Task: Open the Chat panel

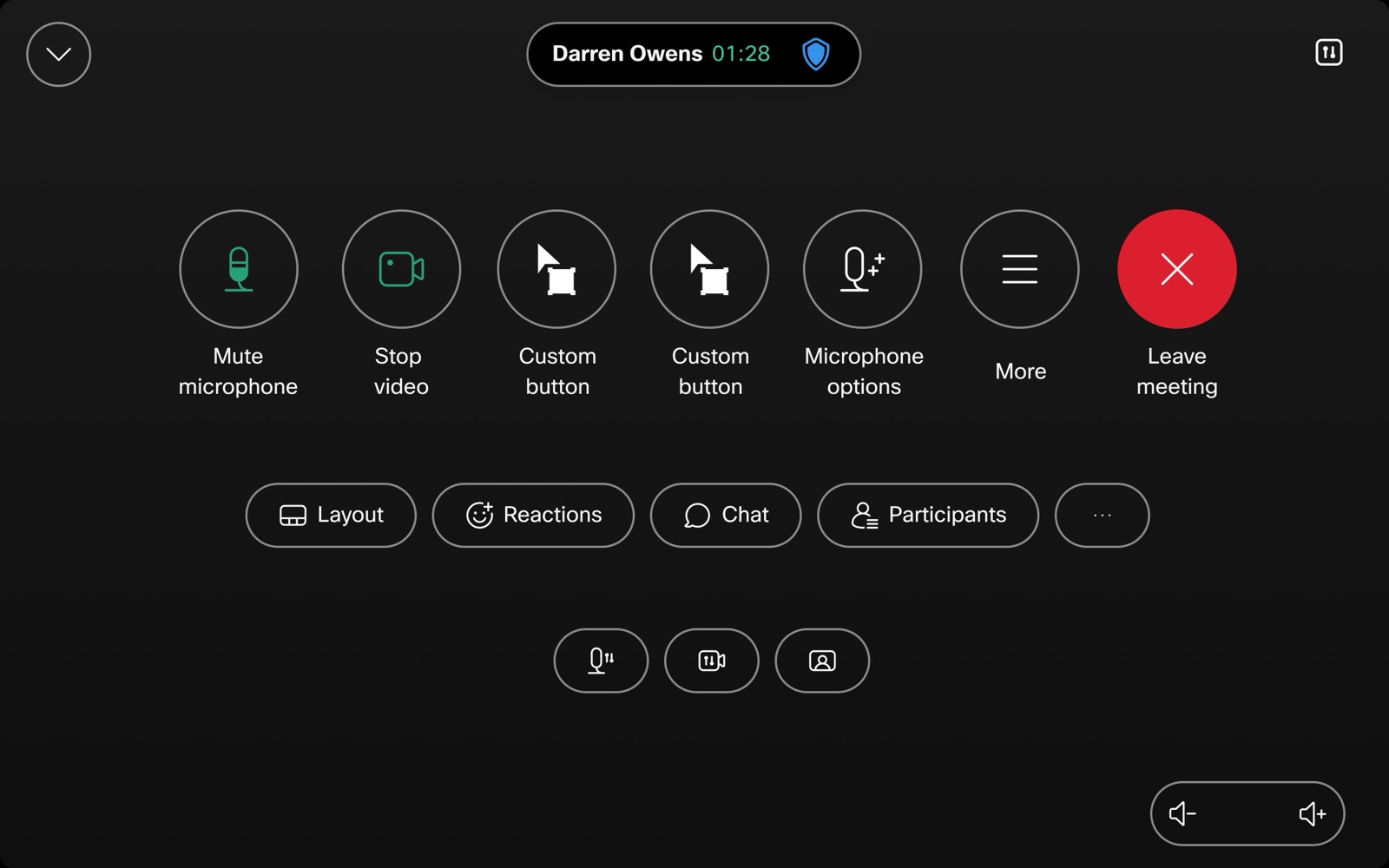Action: pyautogui.click(x=726, y=515)
